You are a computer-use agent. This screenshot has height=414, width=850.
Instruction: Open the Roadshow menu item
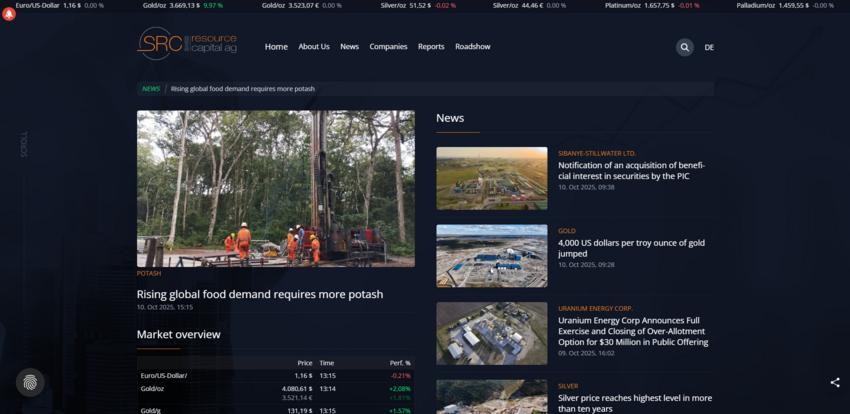pyautogui.click(x=473, y=47)
